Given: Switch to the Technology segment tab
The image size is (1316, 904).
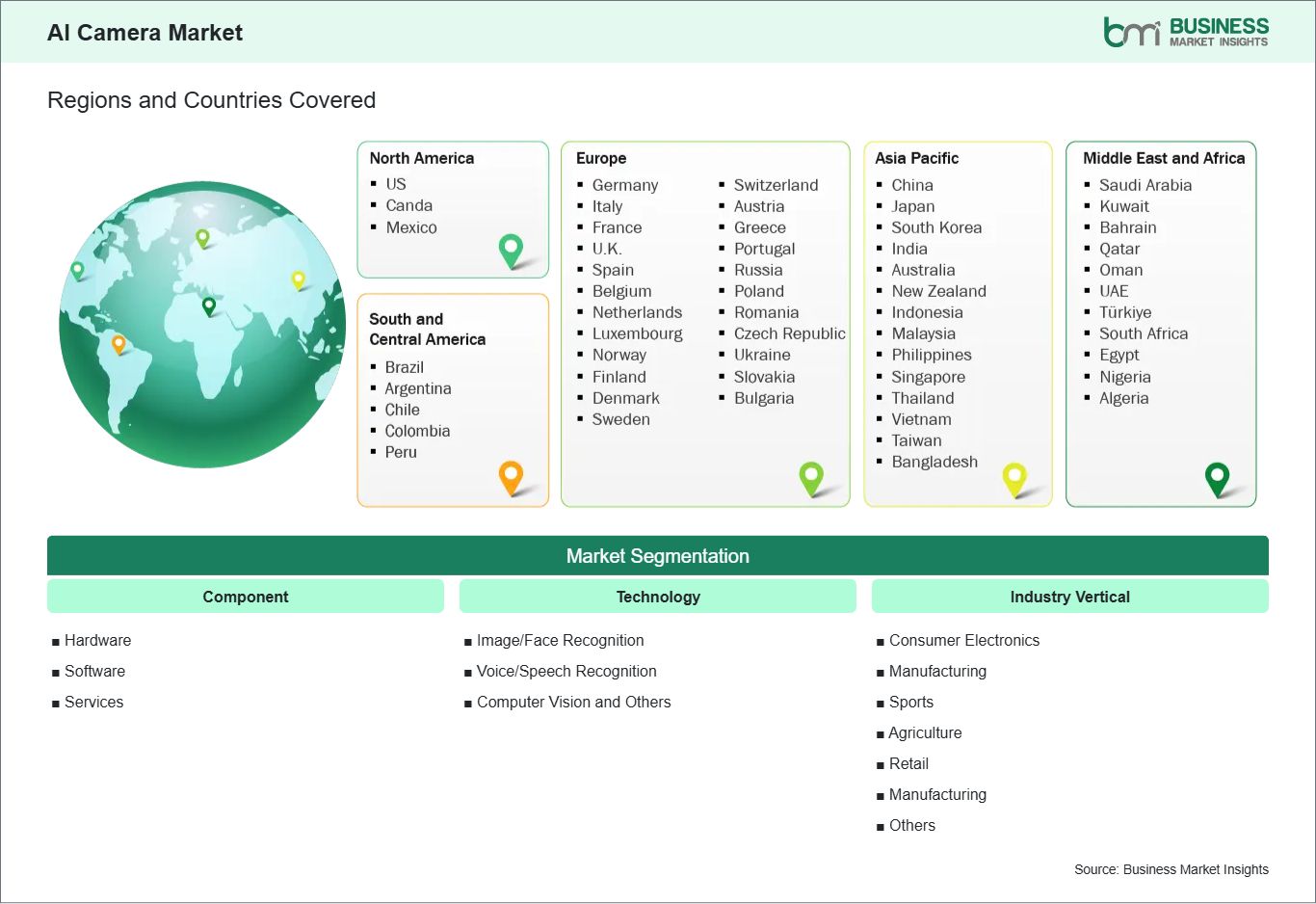Looking at the screenshot, I should [658, 596].
